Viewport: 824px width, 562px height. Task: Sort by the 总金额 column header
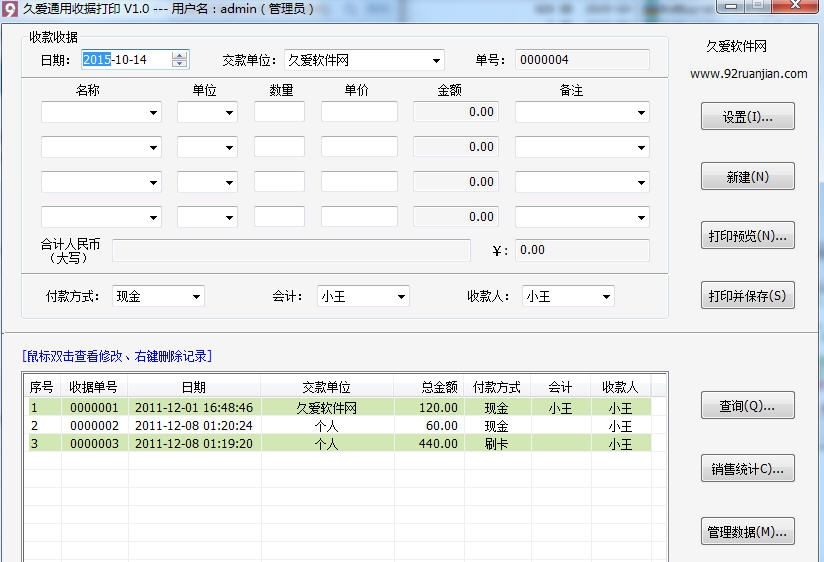429,387
